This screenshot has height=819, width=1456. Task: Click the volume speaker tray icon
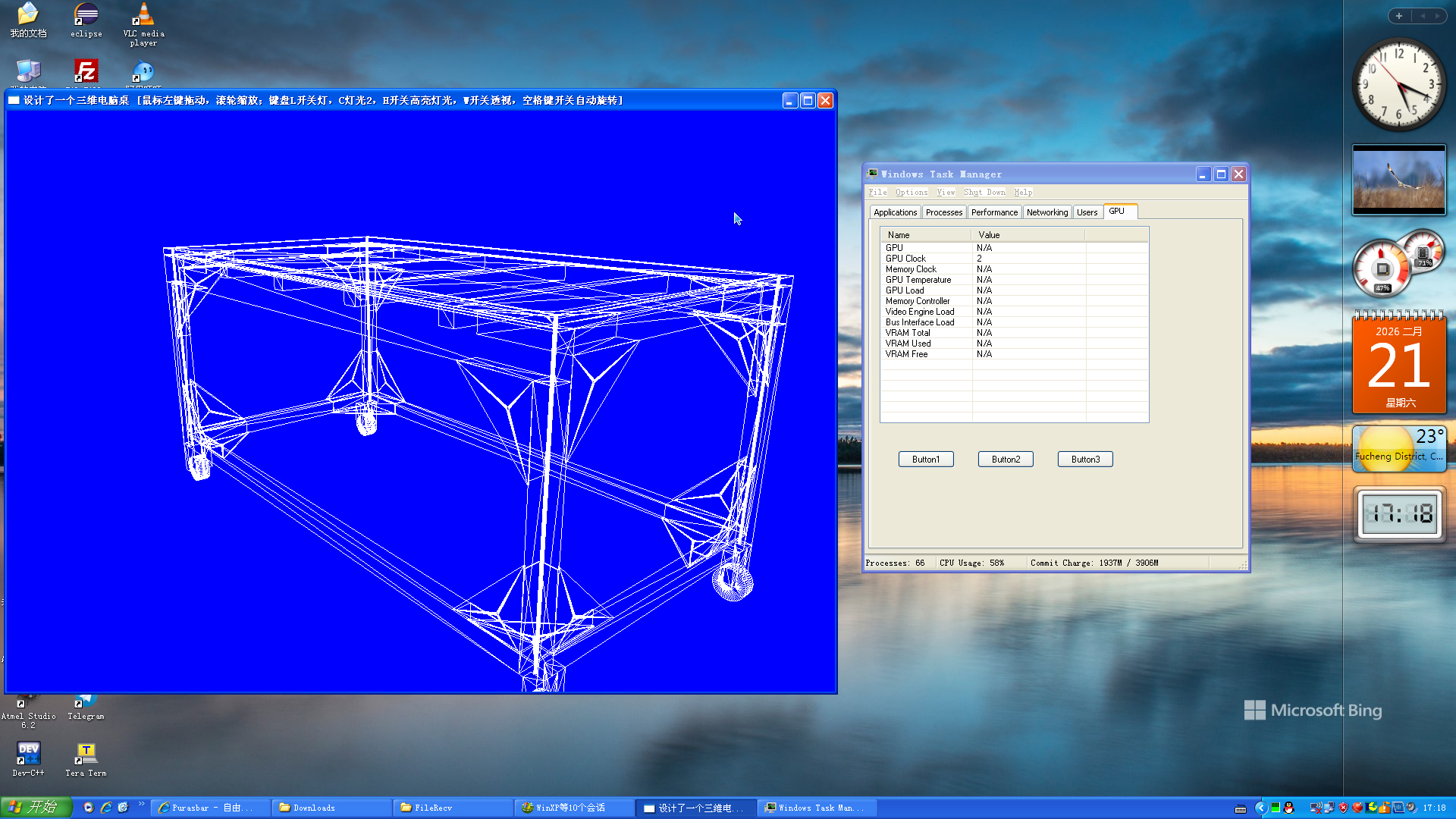click(1410, 808)
